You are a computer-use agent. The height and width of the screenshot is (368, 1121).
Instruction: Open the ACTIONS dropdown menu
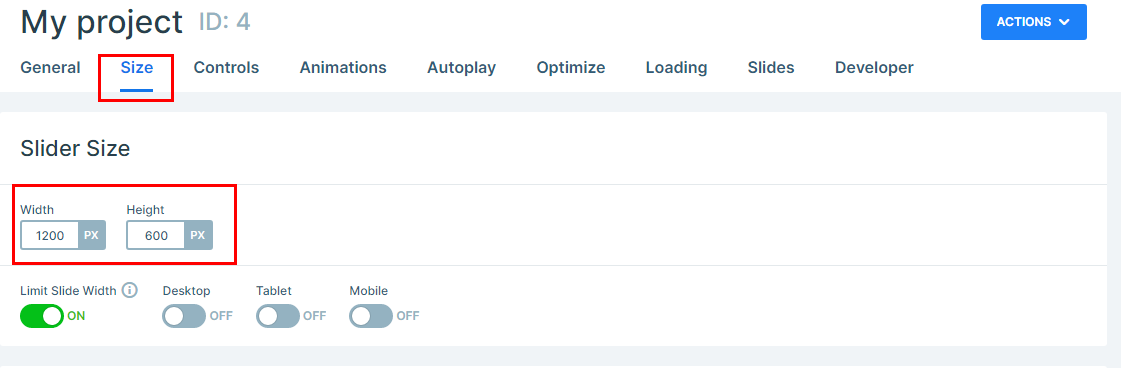(x=1034, y=22)
